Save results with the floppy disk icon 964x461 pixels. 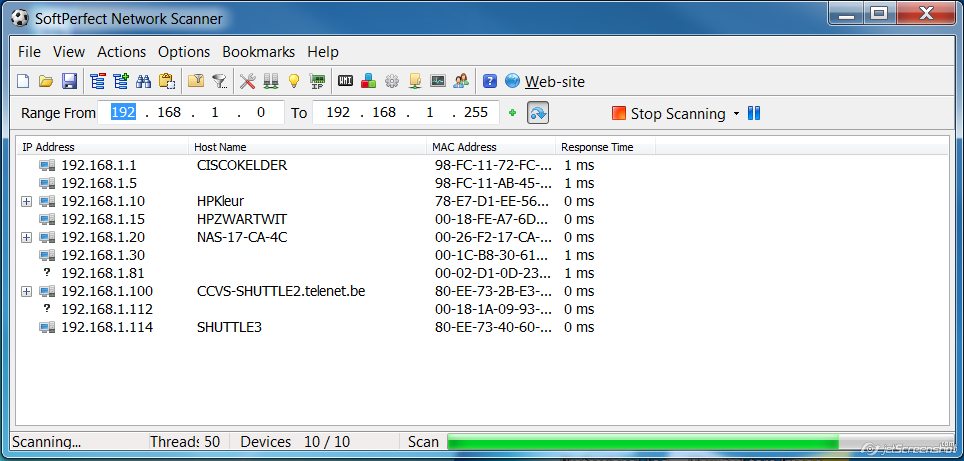[69, 81]
